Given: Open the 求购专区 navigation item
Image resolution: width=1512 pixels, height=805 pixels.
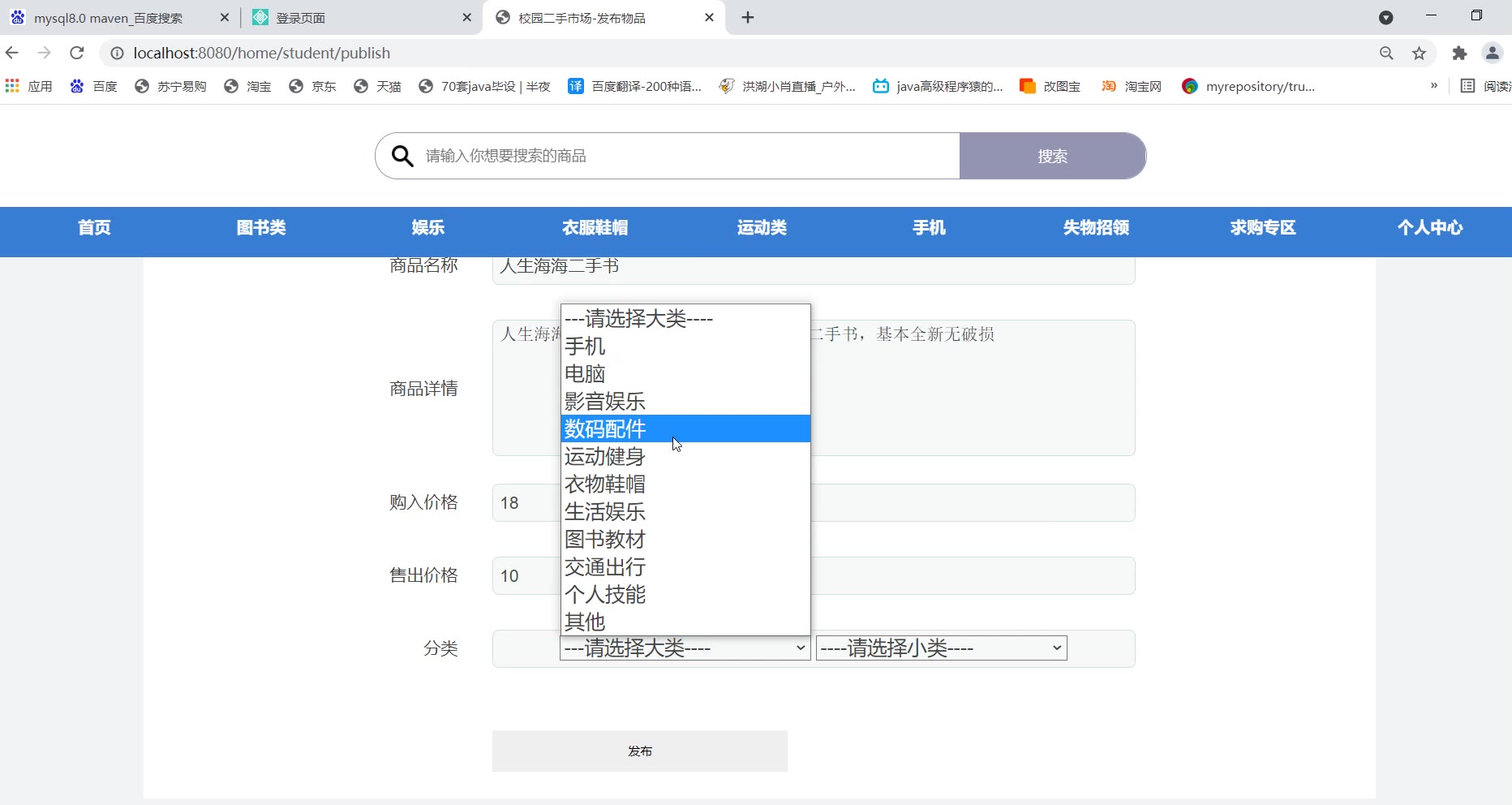Looking at the screenshot, I should tap(1264, 227).
